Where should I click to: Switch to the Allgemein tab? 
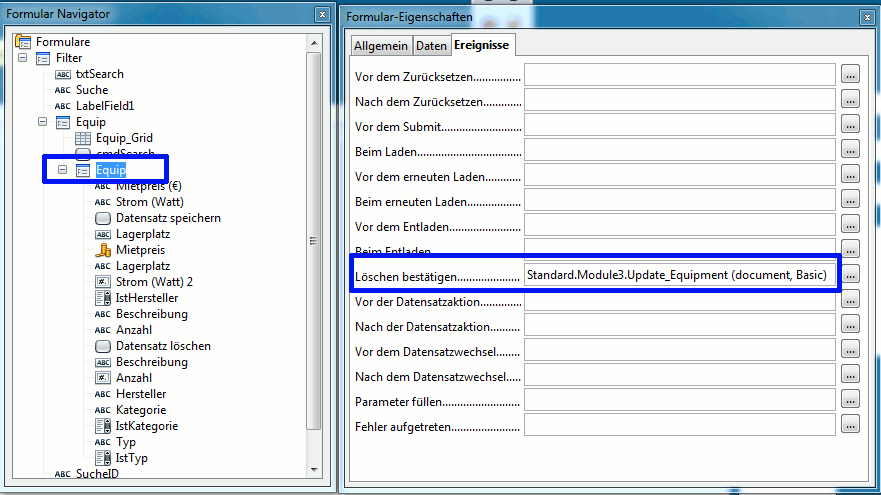click(x=381, y=46)
